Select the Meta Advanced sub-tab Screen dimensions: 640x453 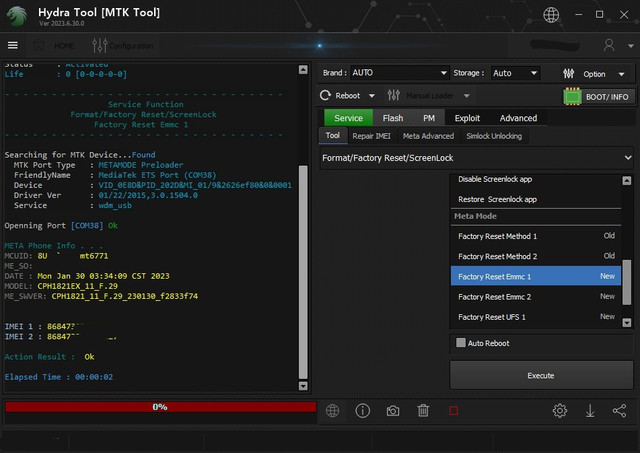point(428,136)
